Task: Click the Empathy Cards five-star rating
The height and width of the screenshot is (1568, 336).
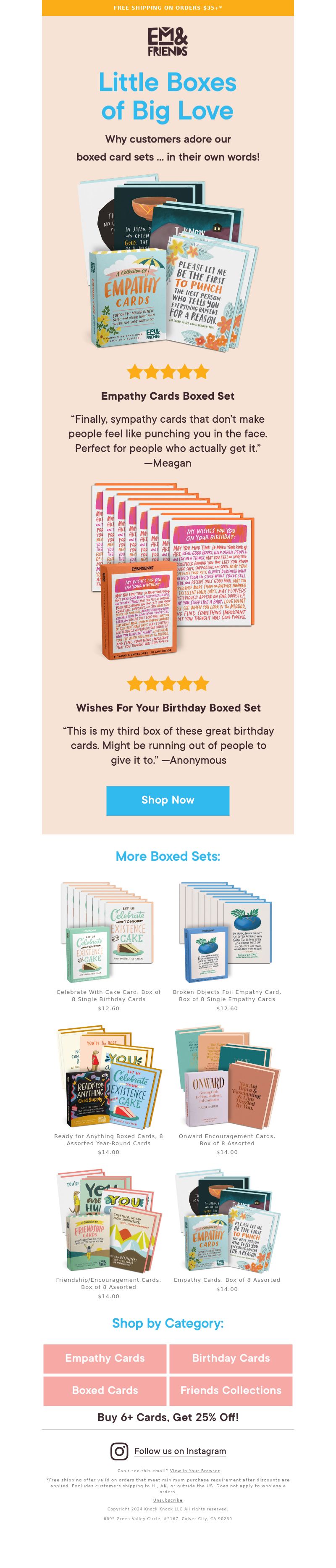Action: pyautogui.click(x=168, y=372)
